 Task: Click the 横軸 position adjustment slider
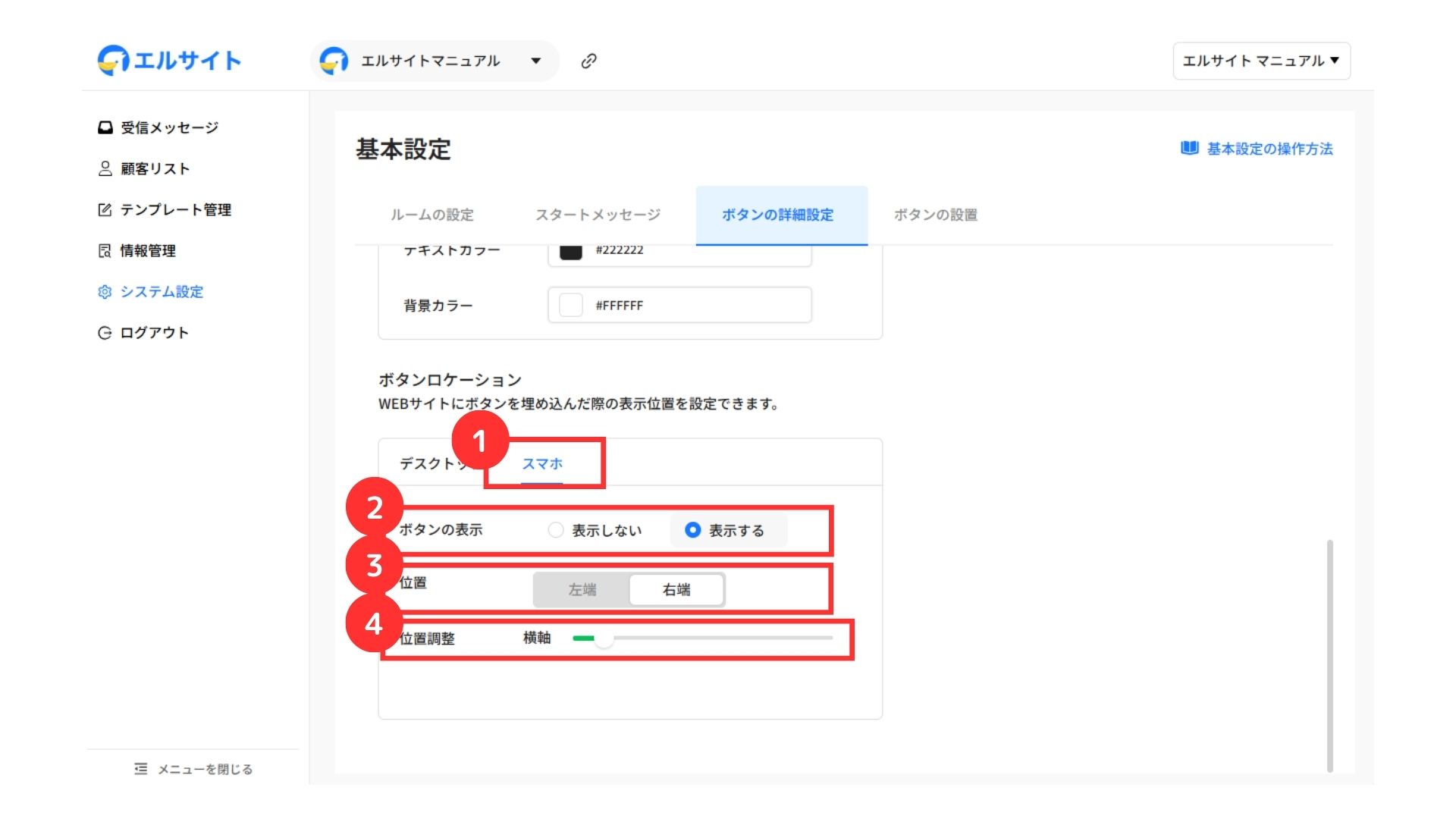coord(604,639)
